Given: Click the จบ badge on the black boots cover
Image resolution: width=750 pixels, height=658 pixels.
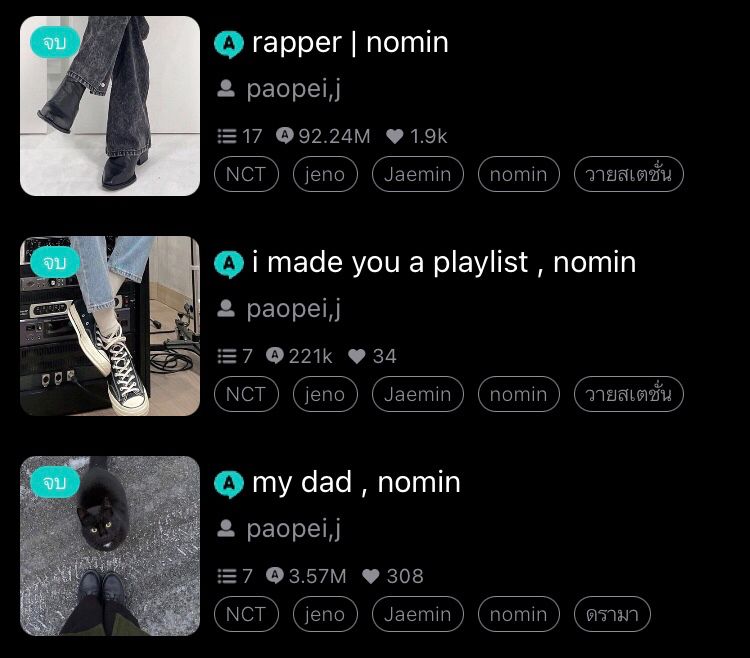Looking at the screenshot, I should click(55, 43).
